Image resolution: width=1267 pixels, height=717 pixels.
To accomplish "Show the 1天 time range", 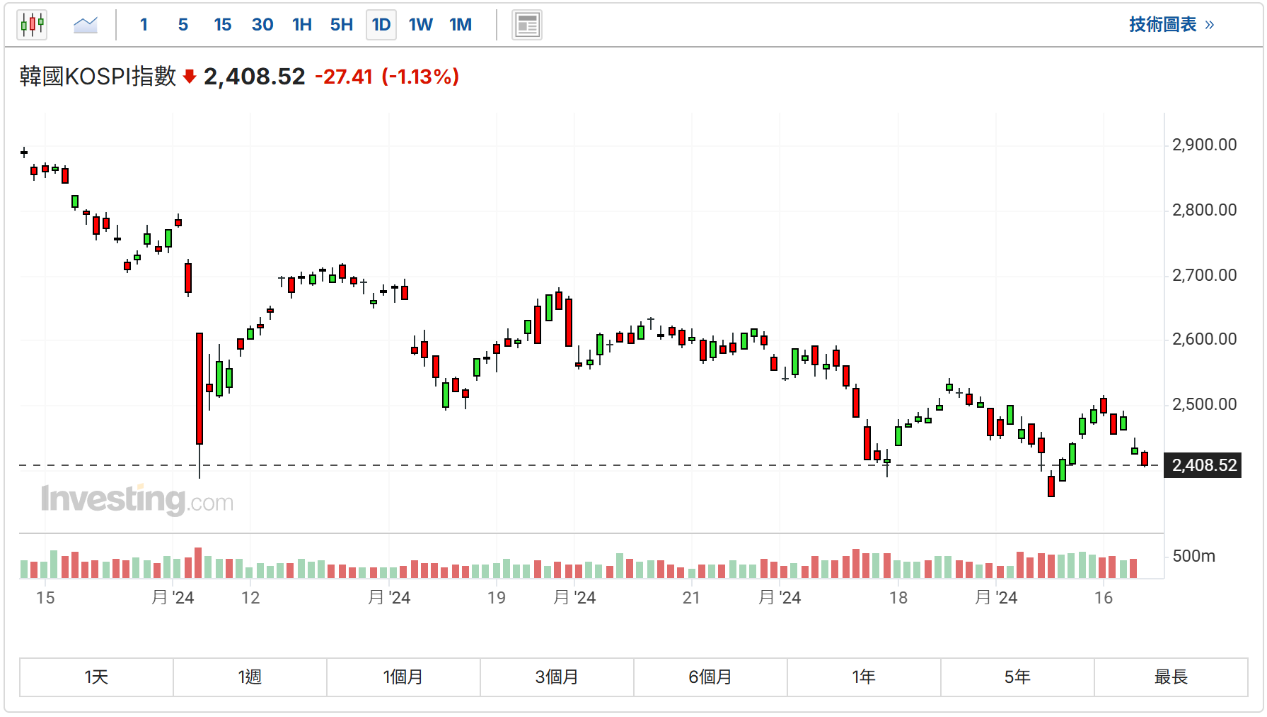I will click(x=96, y=677).
